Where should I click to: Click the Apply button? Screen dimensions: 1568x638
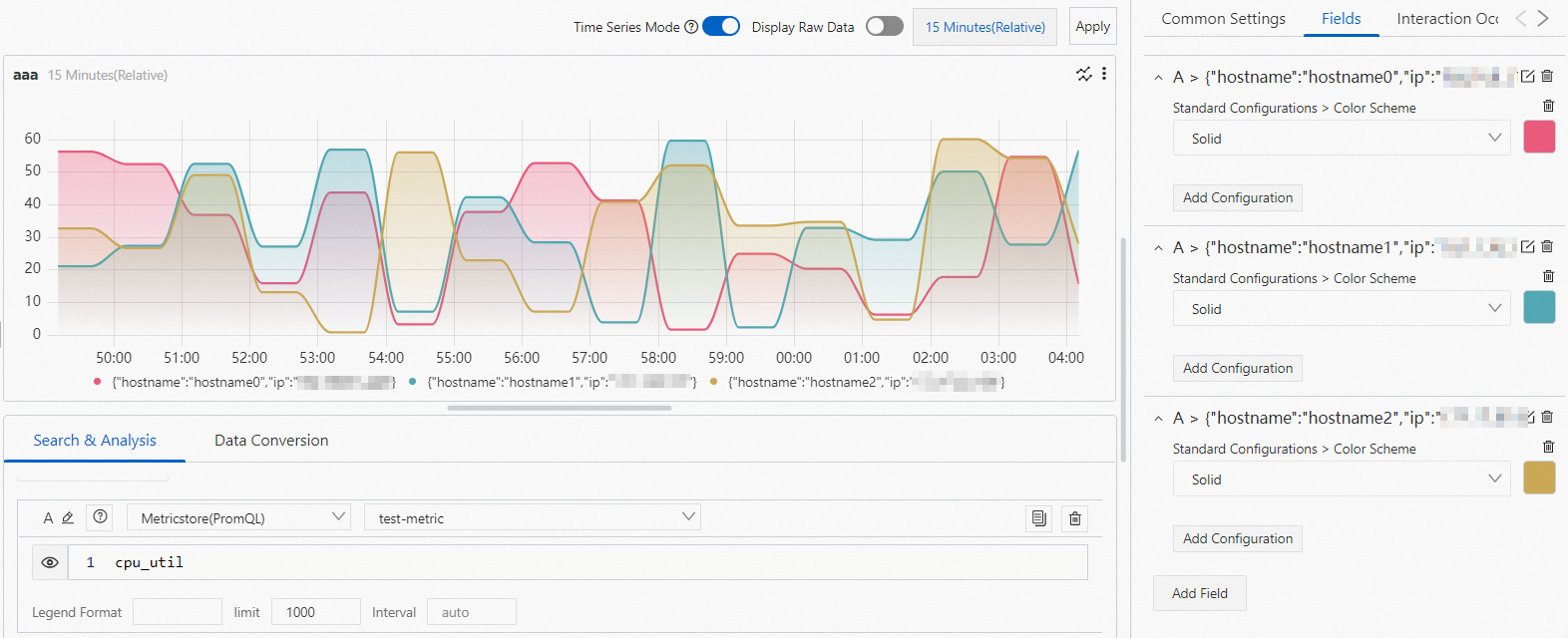(x=1092, y=27)
